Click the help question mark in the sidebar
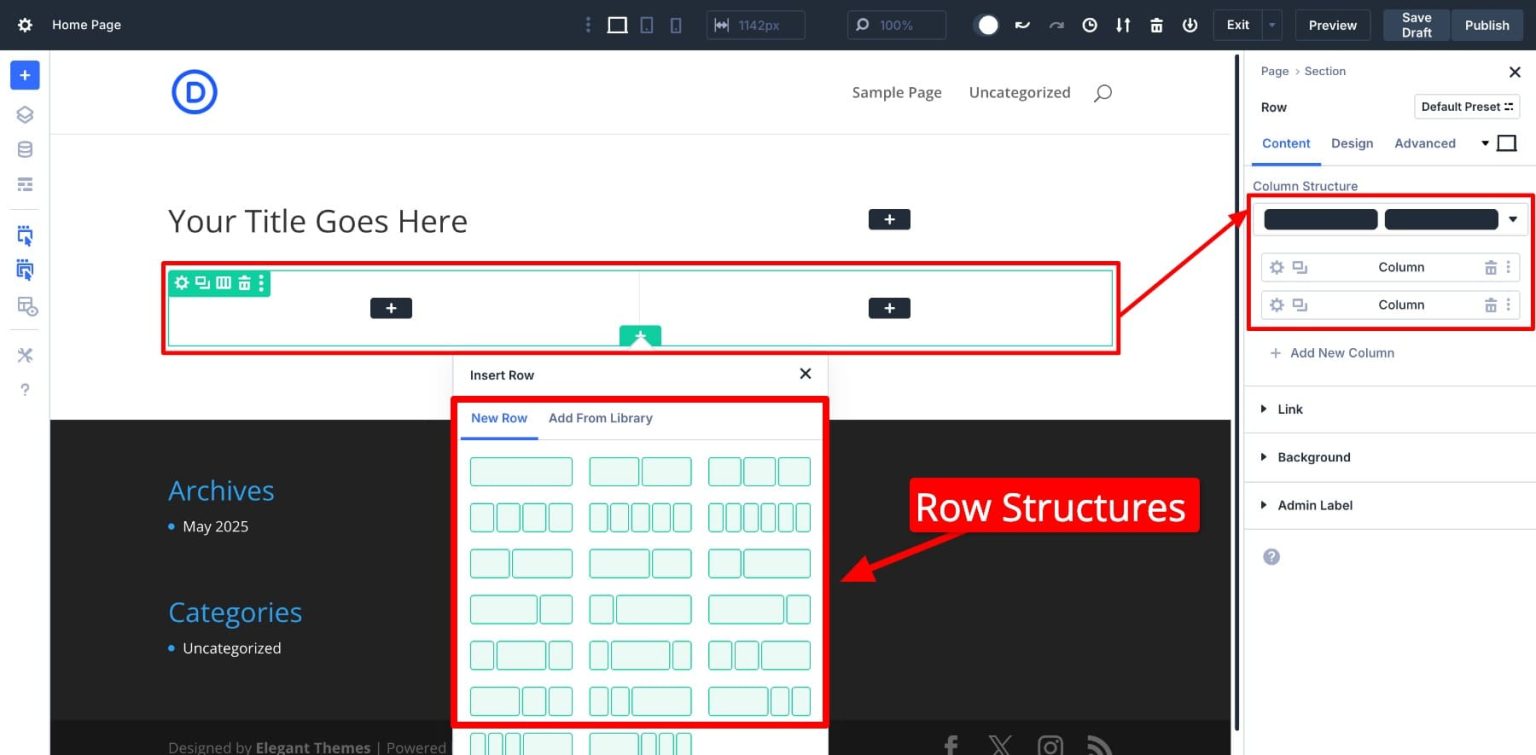This screenshot has width=1536, height=755. (24, 389)
